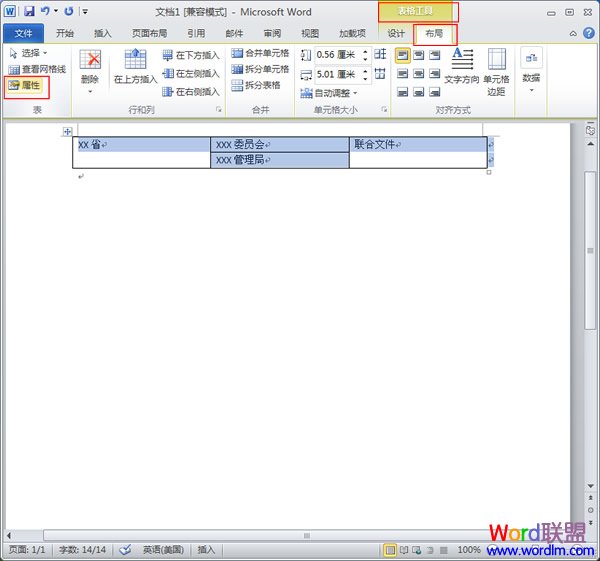Click 英语(美国) language in status bar

pos(163,550)
